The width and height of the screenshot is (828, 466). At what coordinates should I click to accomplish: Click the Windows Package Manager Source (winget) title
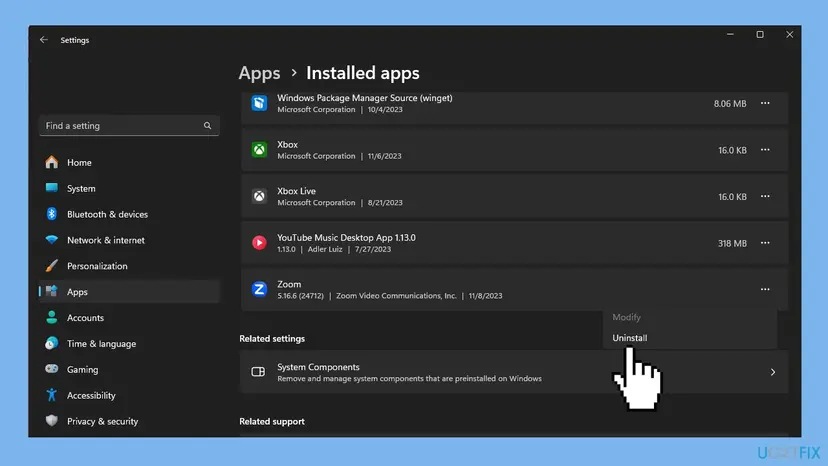[365, 98]
